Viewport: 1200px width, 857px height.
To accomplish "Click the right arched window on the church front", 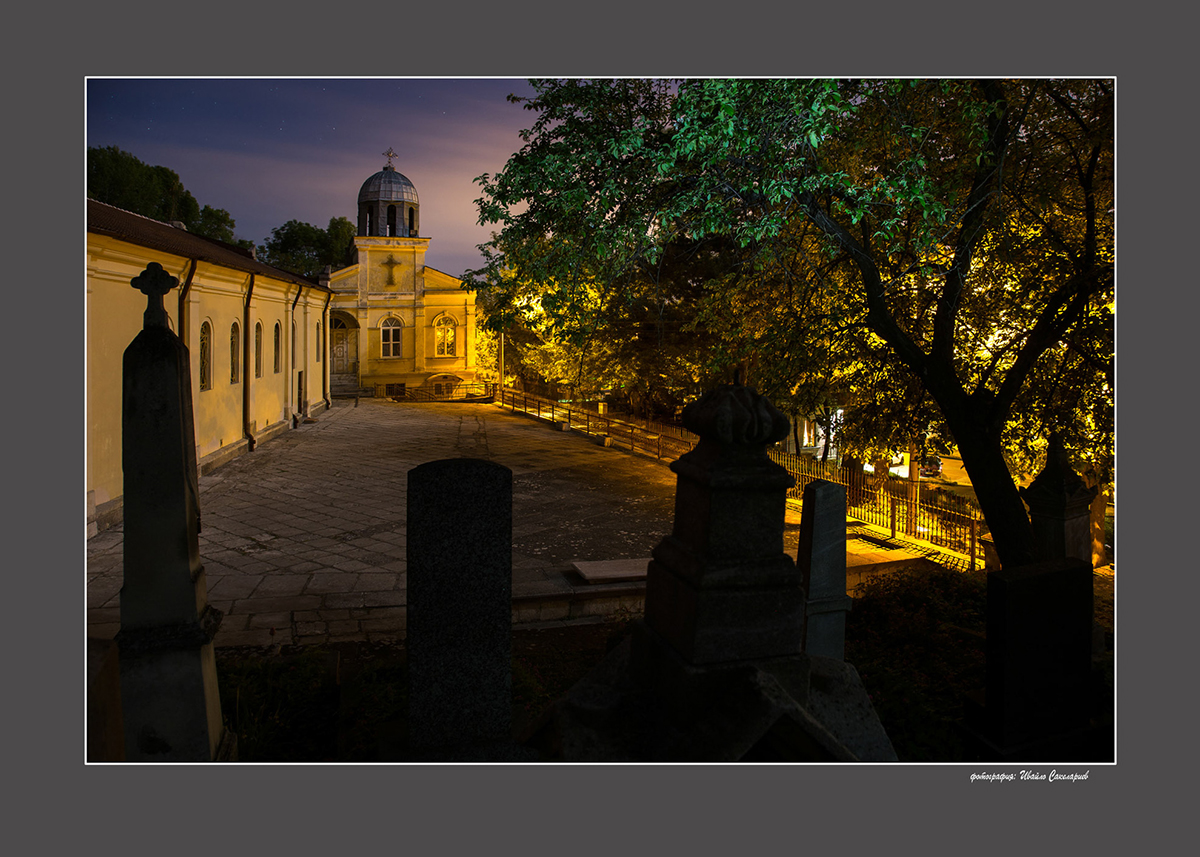I will tap(444, 336).
